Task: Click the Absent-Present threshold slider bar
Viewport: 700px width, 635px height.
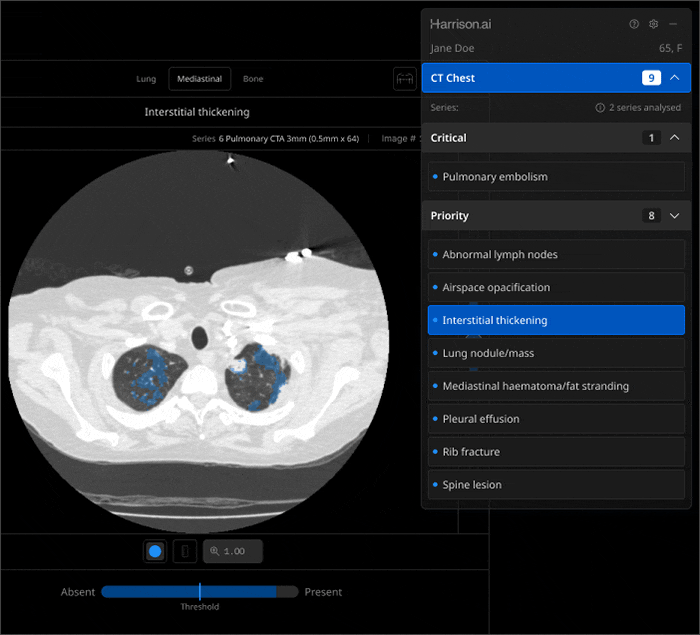Action: coord(199,592)
